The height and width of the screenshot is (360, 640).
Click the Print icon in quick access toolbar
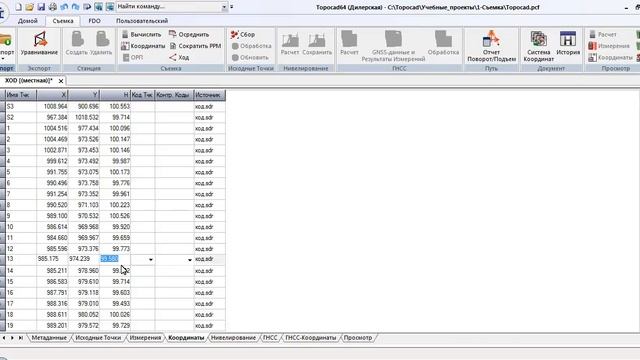[x=53, y=7]
